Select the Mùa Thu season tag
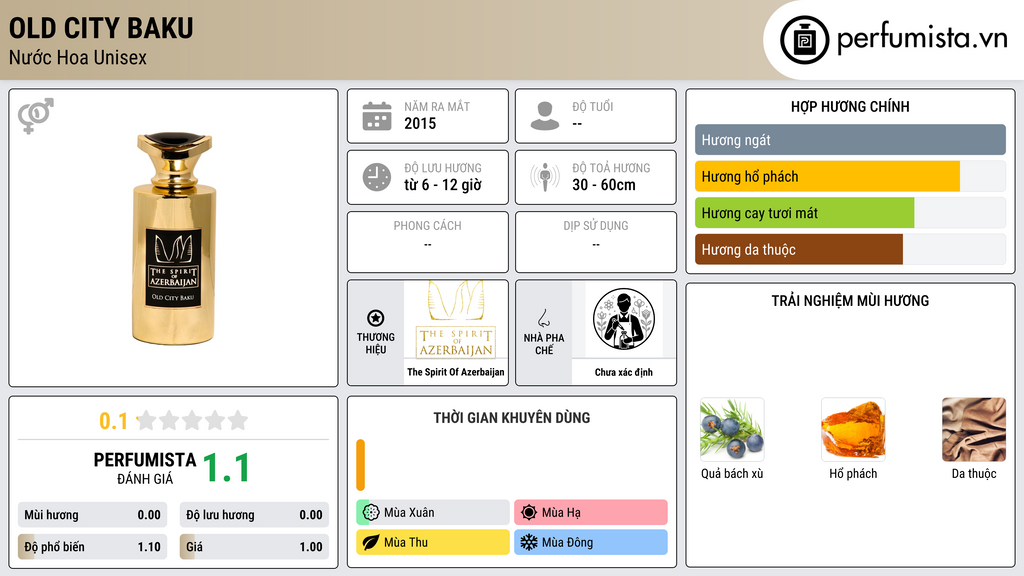 pyautogui.click(x=433, y=542)
